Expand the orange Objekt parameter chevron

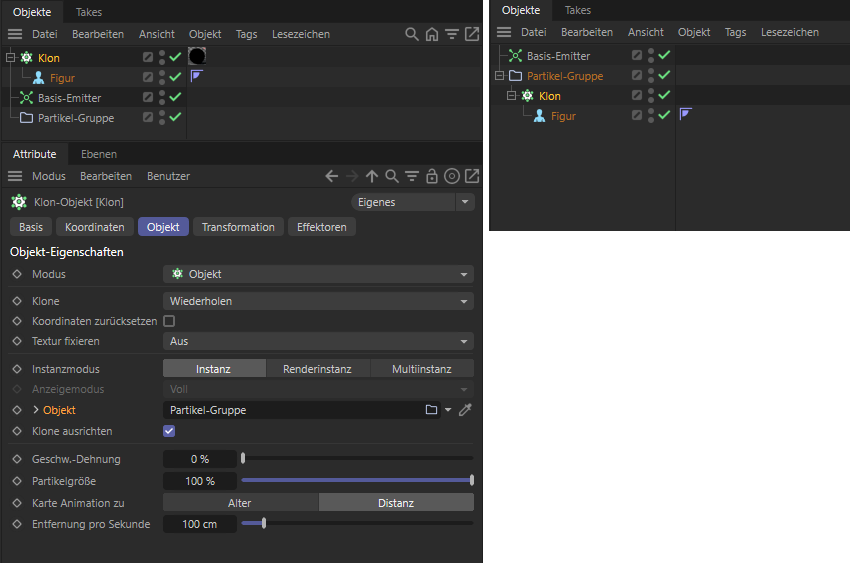[36, 410]
